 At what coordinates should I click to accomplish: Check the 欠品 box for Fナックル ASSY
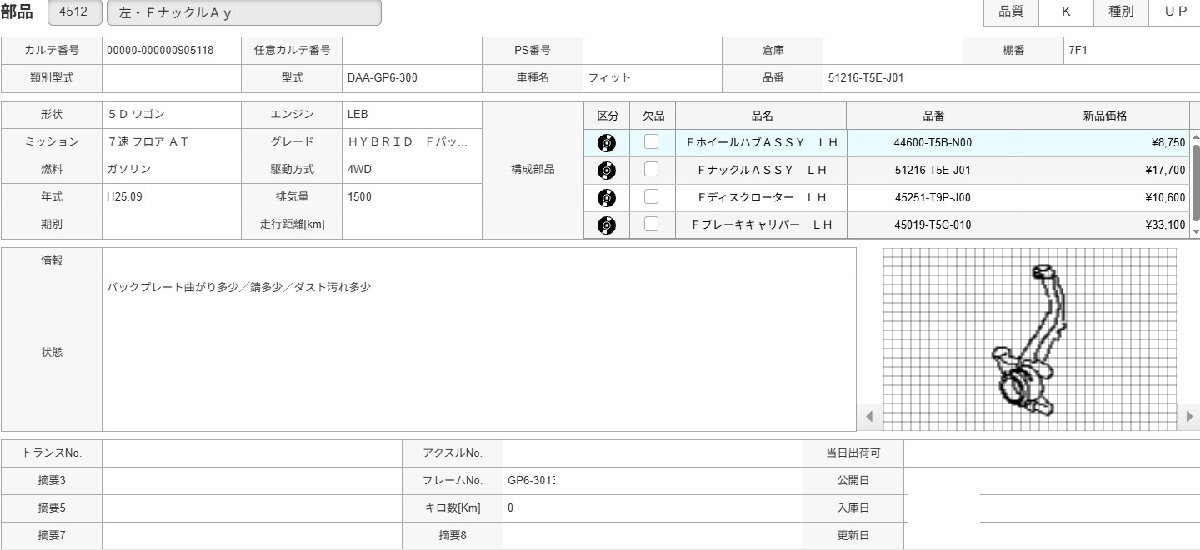[651, 170]
